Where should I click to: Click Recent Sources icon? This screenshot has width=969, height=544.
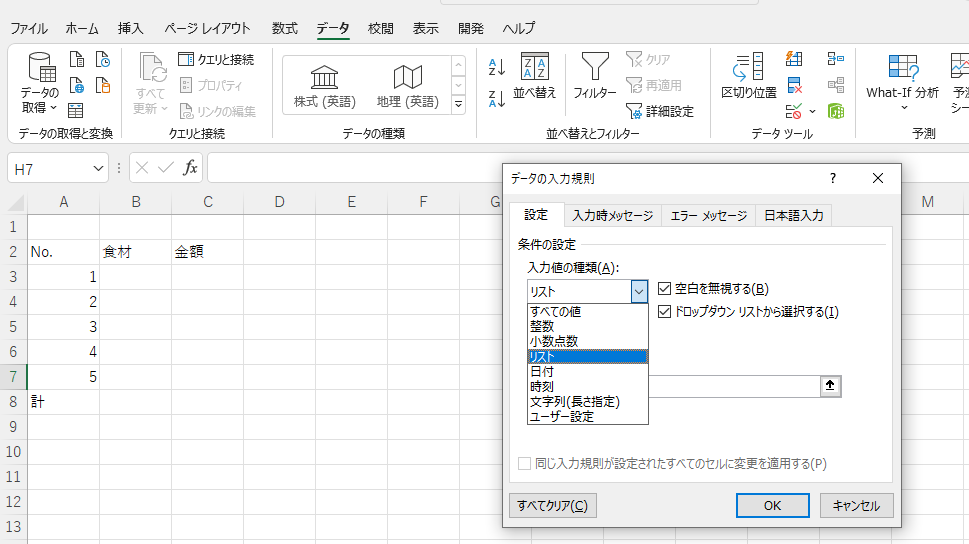click(x=103, y=59)
